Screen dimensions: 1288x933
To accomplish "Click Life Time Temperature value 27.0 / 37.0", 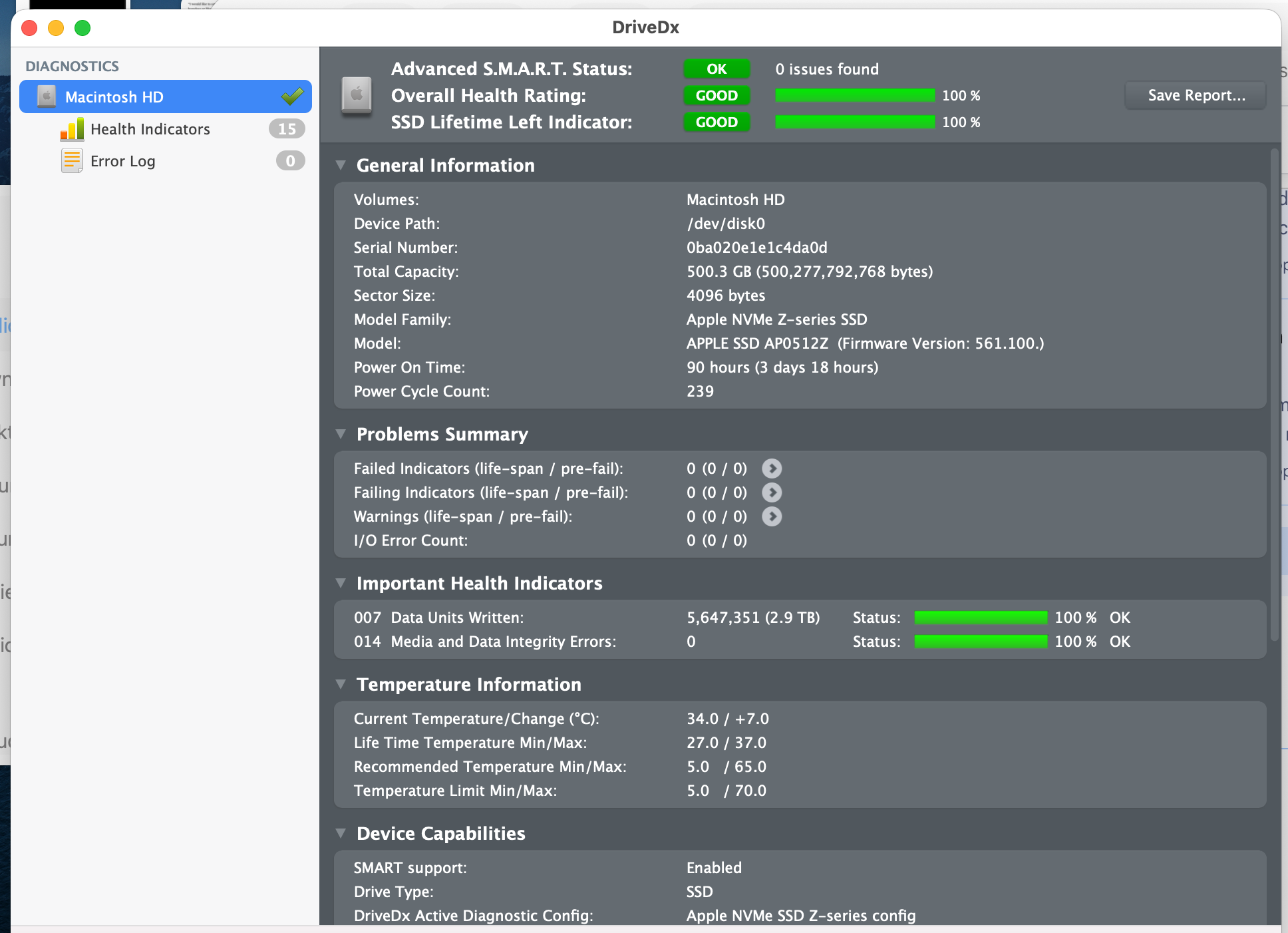I will [x=726, y=743].
